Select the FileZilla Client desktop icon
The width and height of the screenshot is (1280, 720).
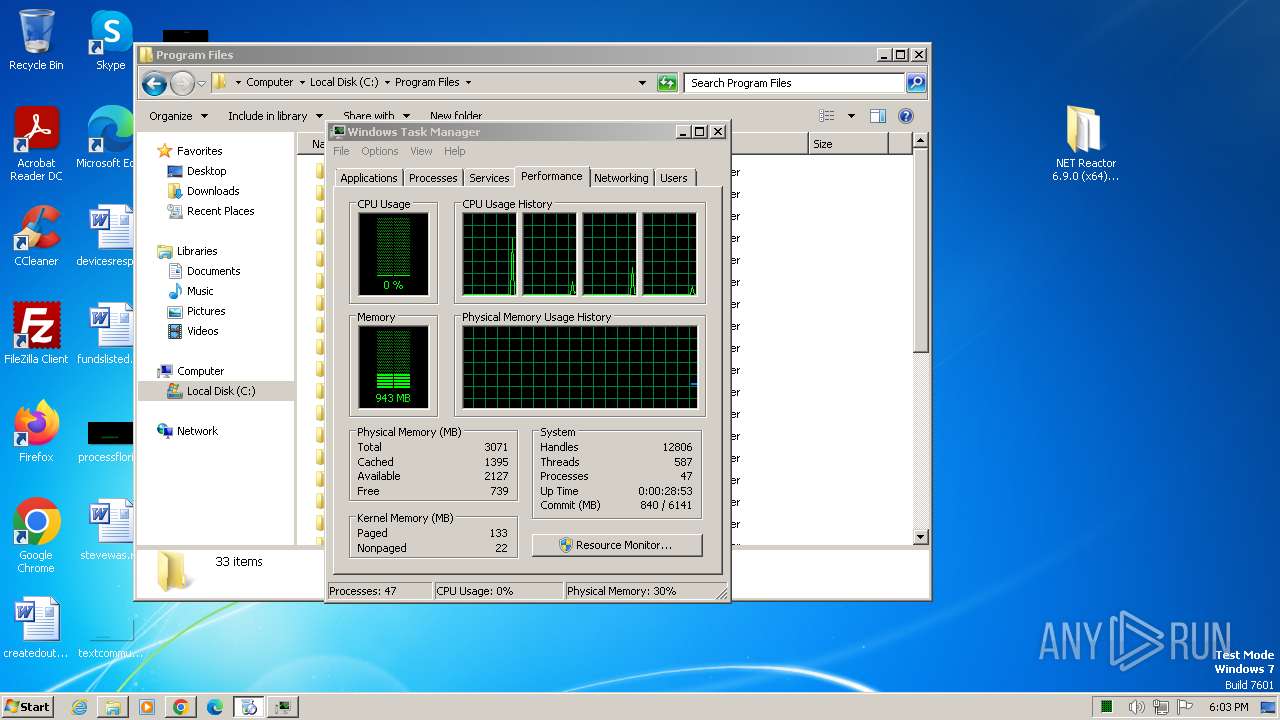click(x=36, y=334)
